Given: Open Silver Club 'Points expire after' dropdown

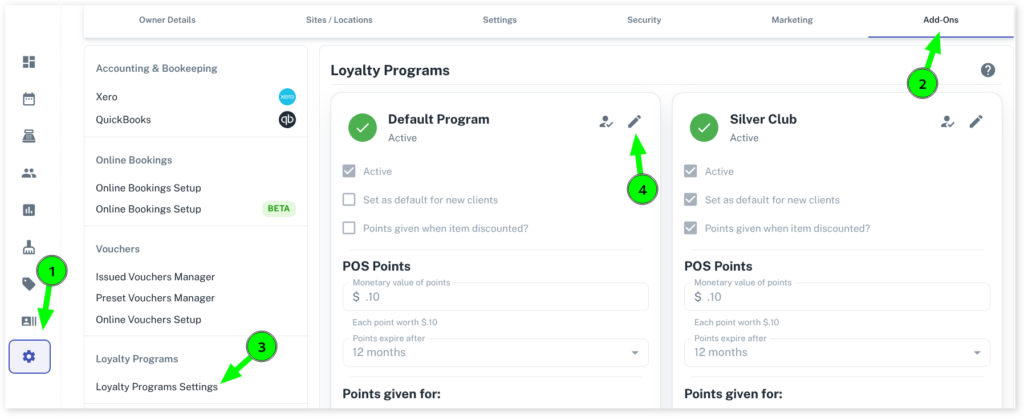Looking at the screenshot, I should point(836,352).
